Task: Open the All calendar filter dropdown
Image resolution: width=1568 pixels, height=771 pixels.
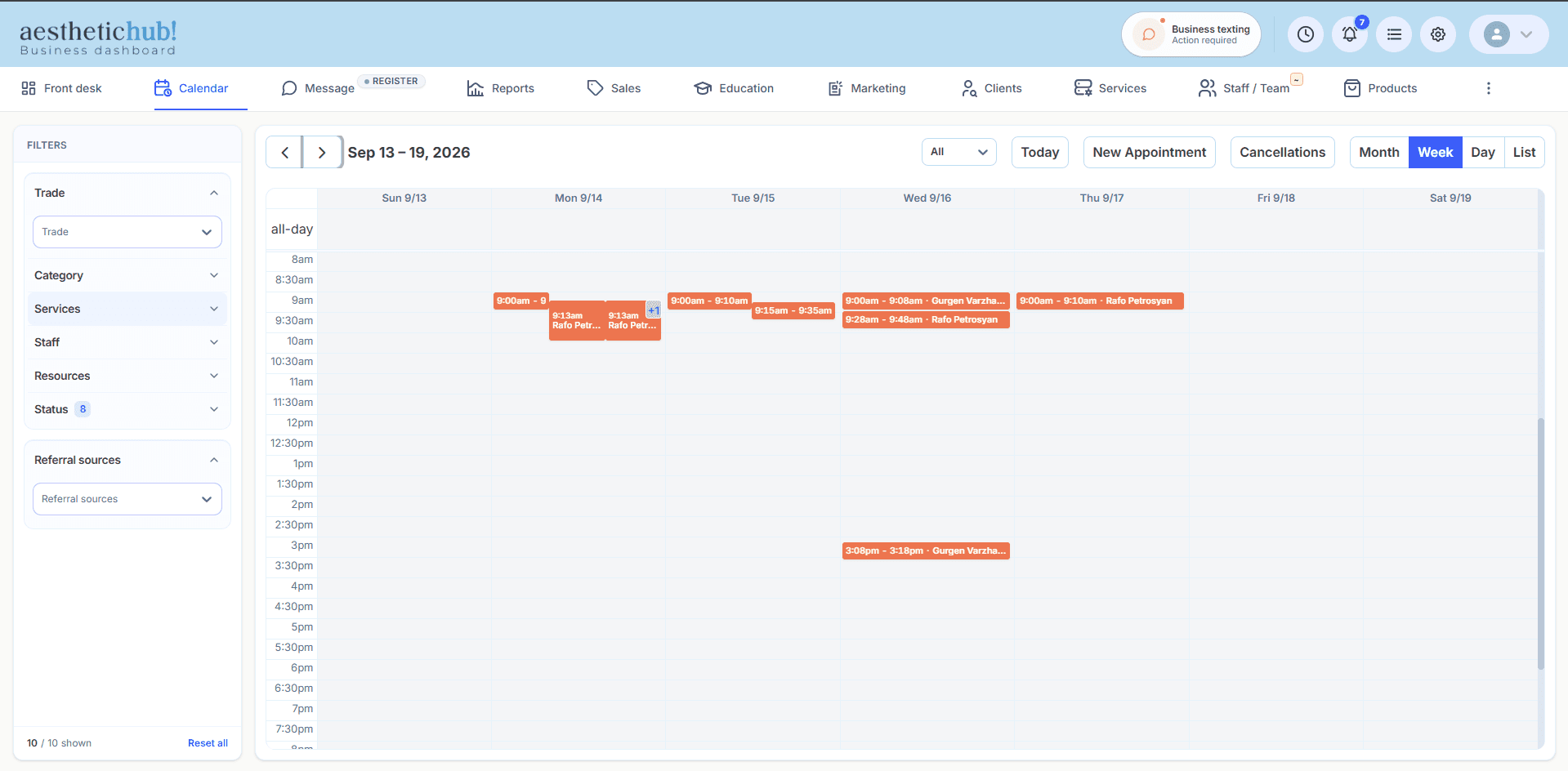Action: (x=959, y=152)
